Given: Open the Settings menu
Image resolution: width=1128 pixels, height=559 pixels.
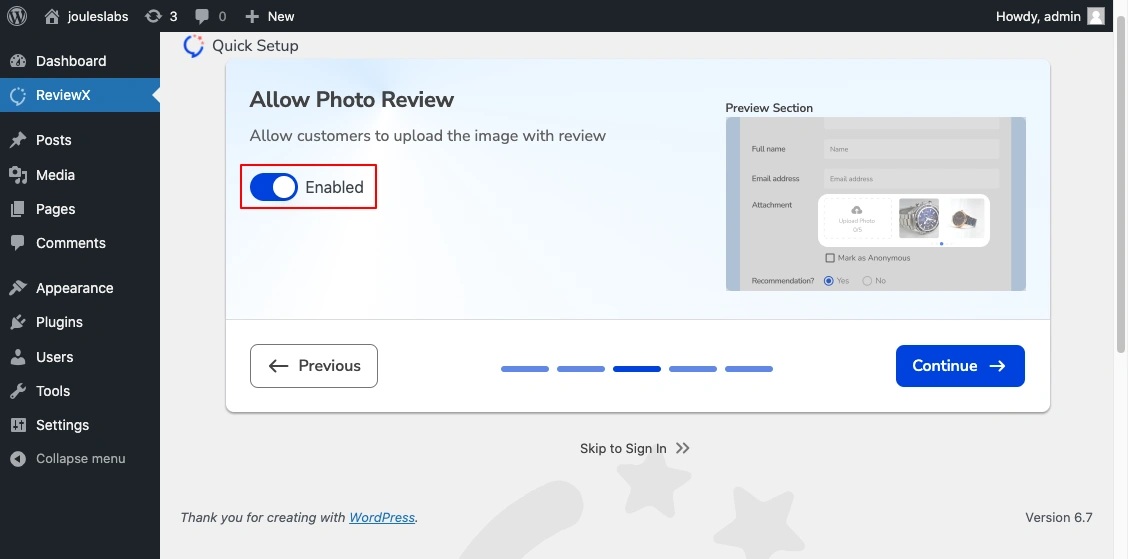Looking at the screenshot, I should click(x=80, y=425).
